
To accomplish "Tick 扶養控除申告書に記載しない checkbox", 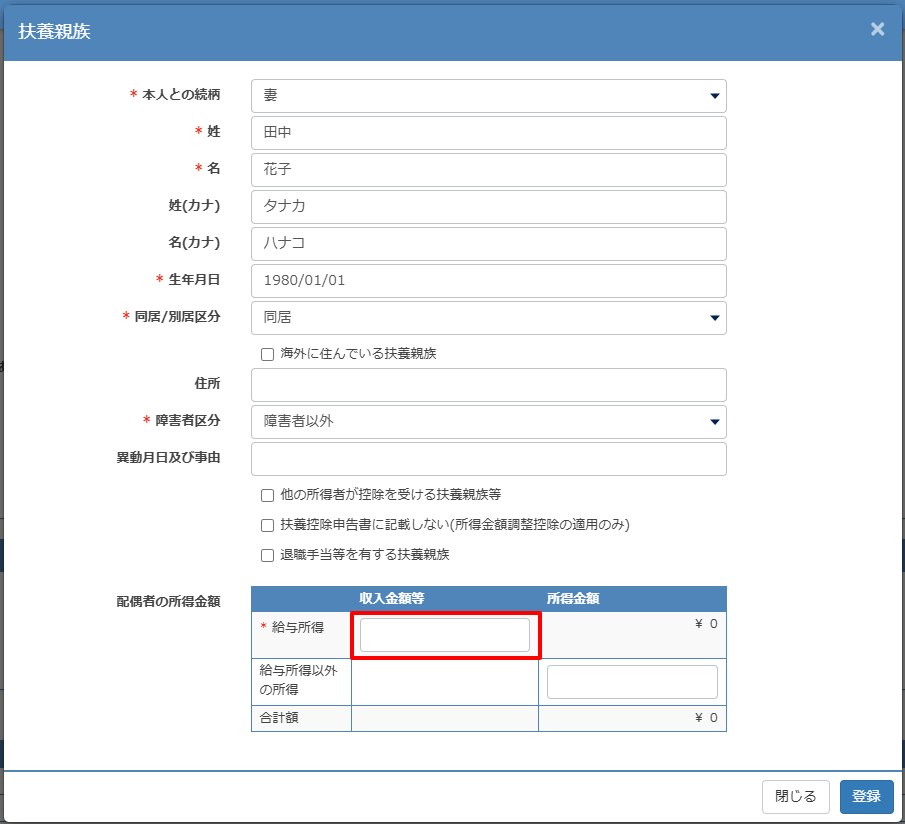I will (267, 525).
